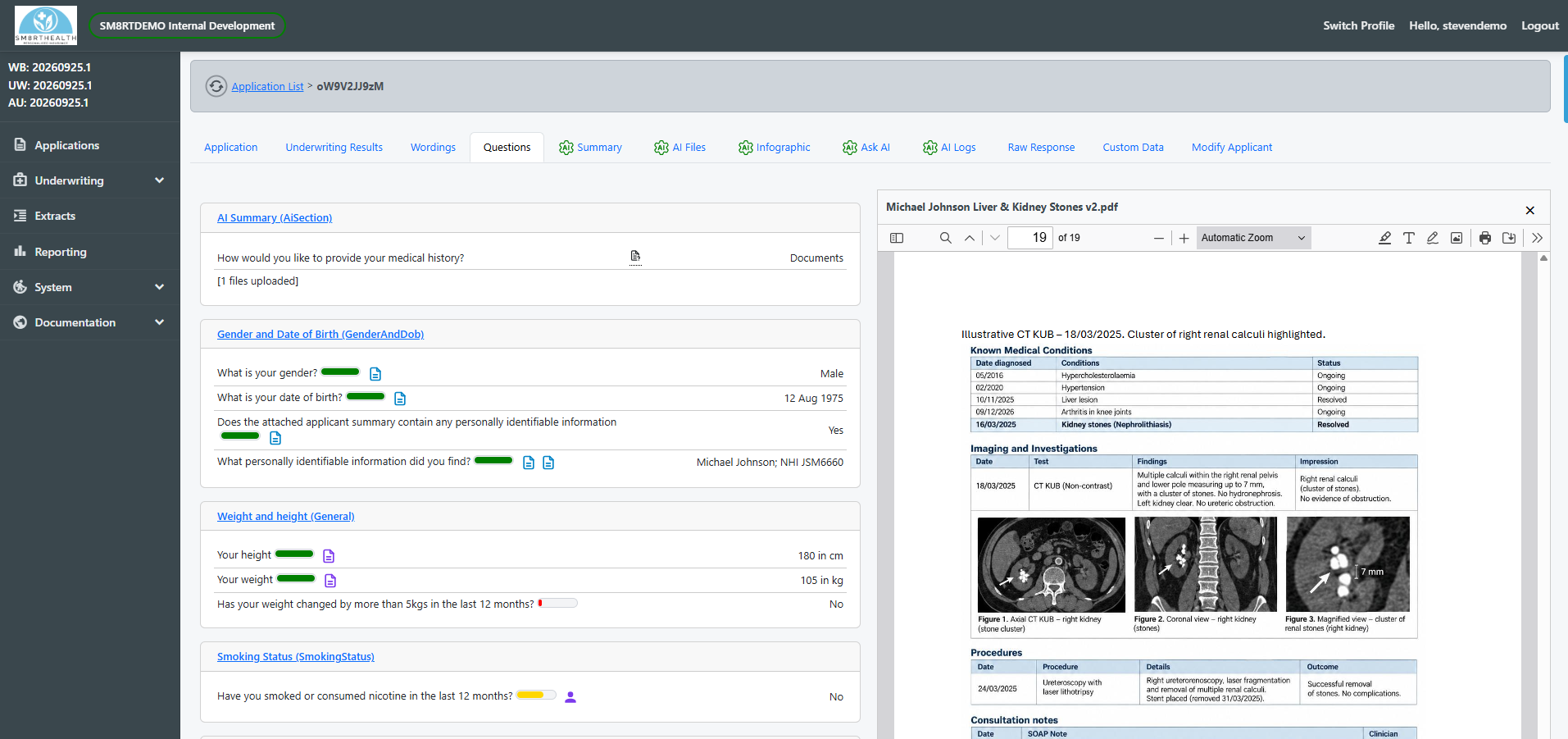Expand the System sidebar menu
Screen dimensions: 1568x739
pyautogui.click(x=89, y=287)
